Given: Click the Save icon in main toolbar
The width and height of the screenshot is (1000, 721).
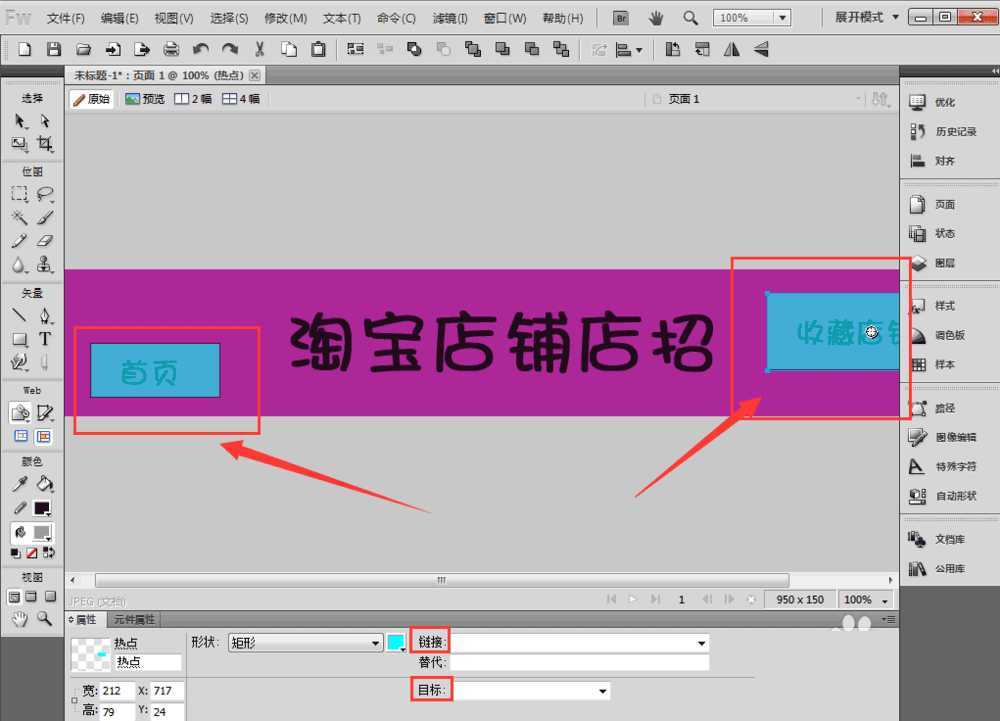Looking at the screenshot, I should [54, 49].
